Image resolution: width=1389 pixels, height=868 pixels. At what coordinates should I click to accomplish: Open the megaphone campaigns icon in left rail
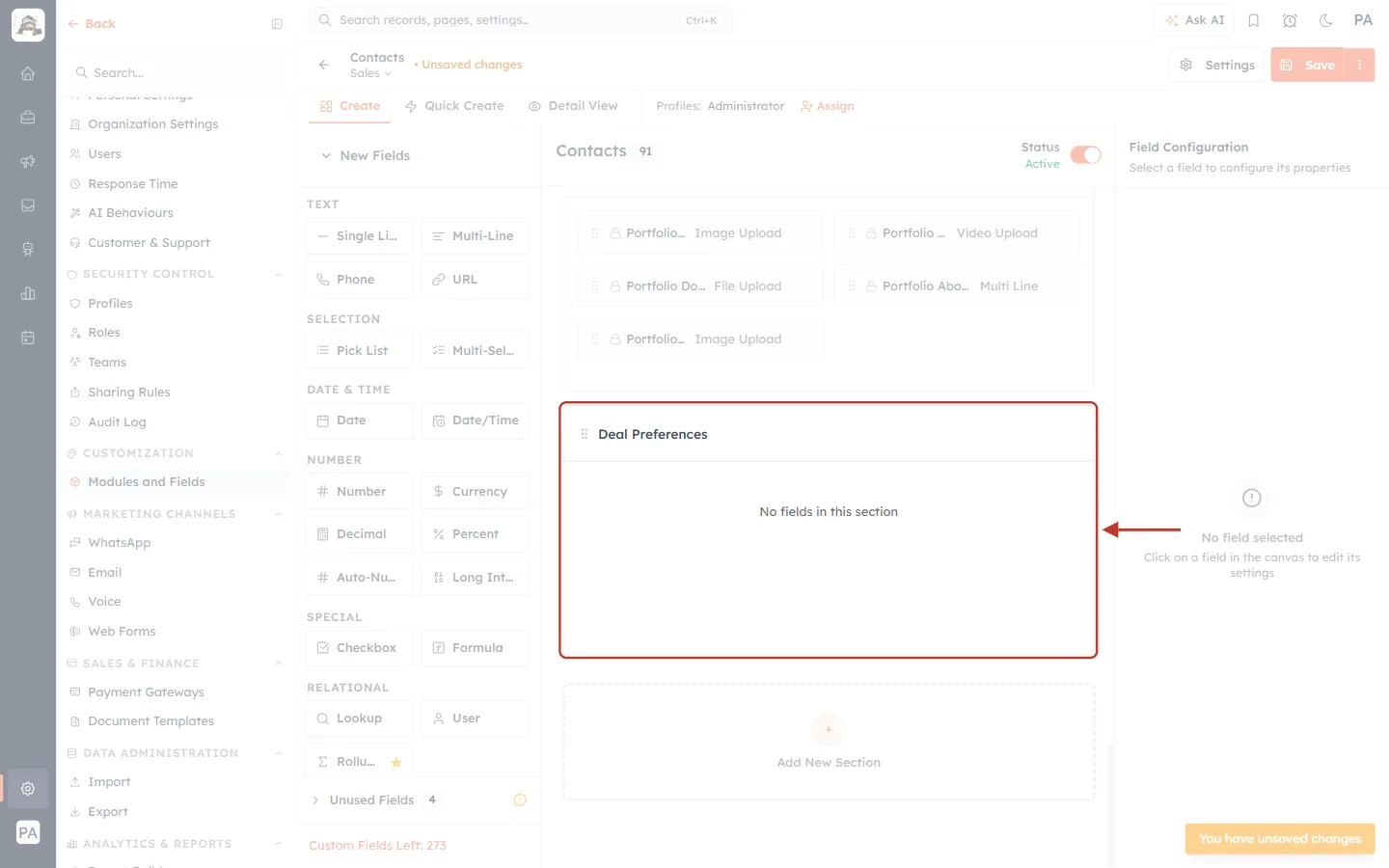pyautogui.click(x=28, y=161)
